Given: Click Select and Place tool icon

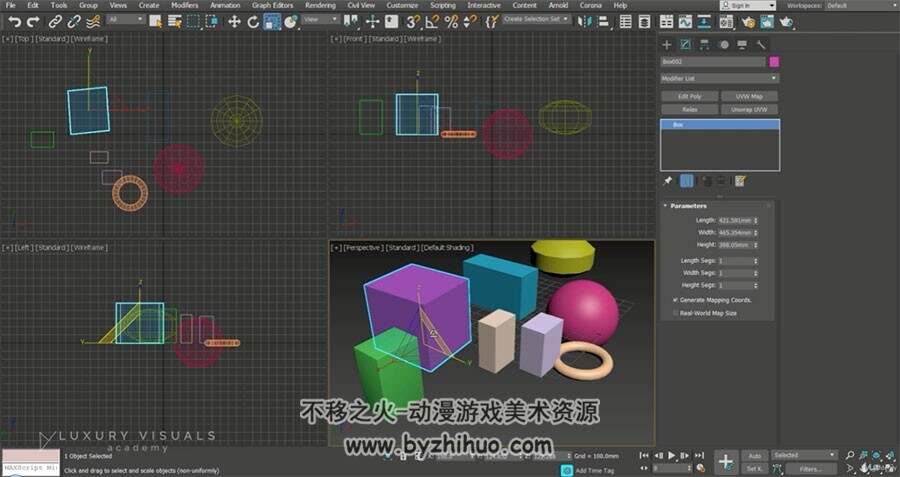Looking at the screenshot, I should point(291,22).
